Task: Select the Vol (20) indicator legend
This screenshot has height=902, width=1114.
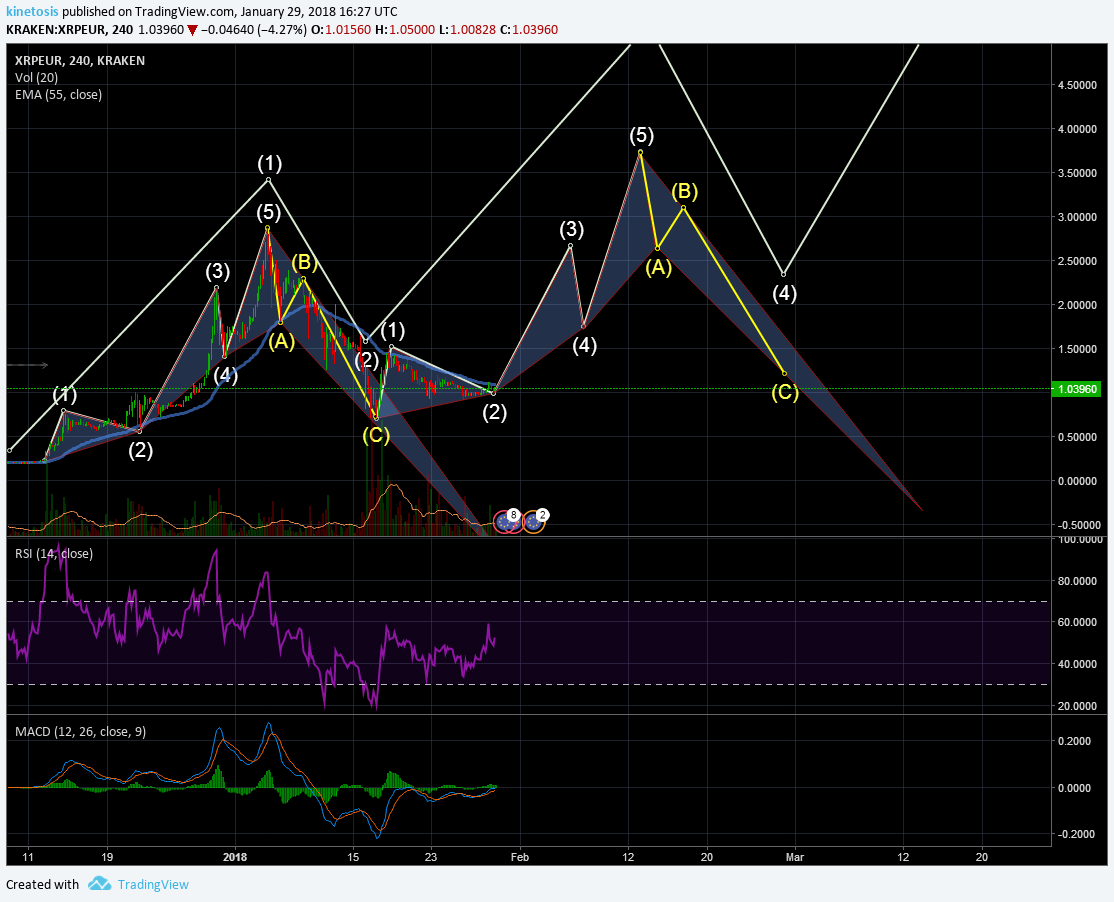Action: (x=36, y=77)
